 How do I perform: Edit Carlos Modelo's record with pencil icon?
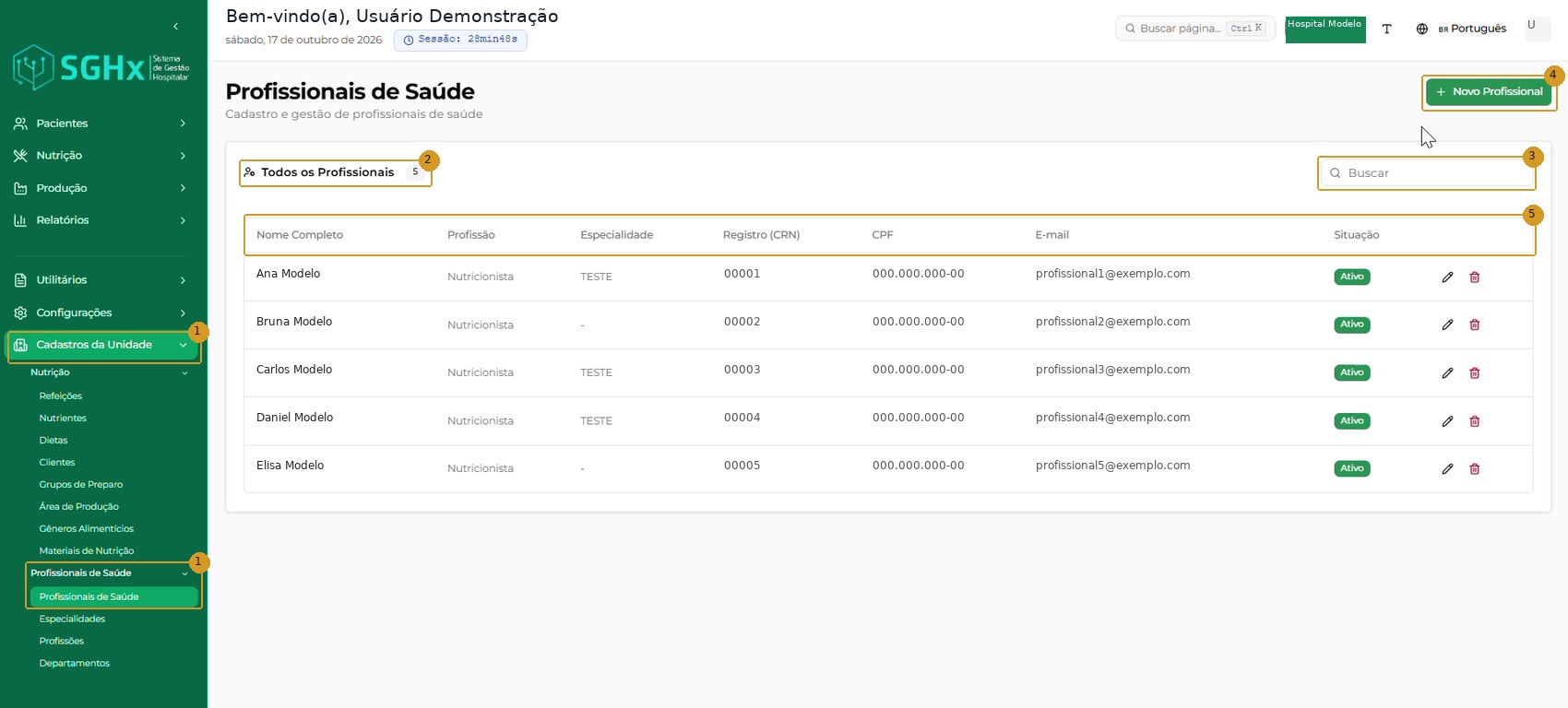tap(1447, 373)
